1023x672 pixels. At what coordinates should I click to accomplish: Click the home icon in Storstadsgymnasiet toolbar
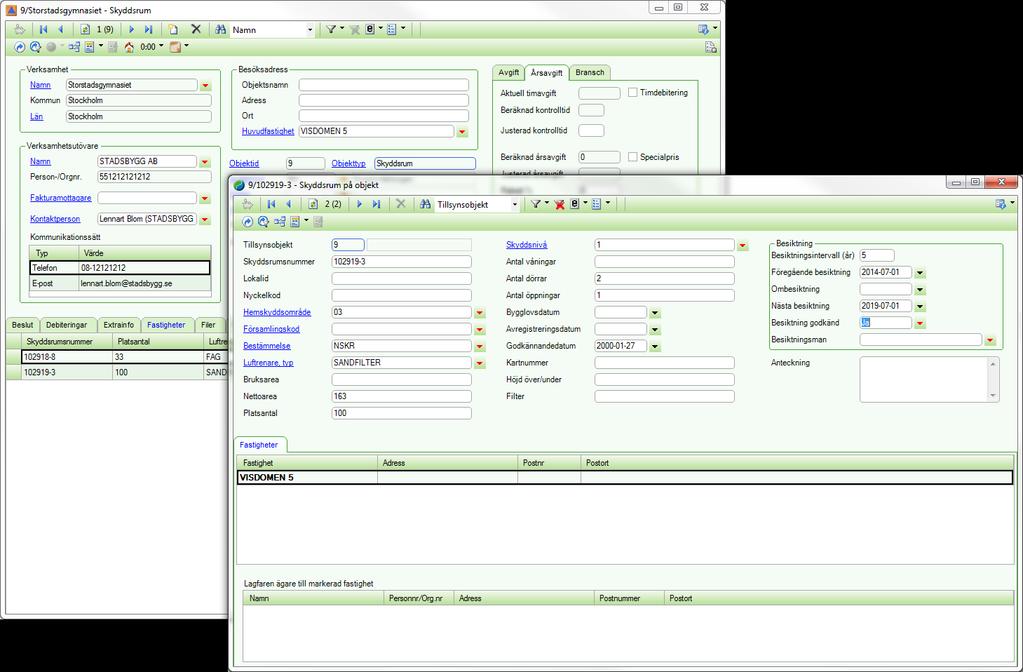click(x=129, y=47)
